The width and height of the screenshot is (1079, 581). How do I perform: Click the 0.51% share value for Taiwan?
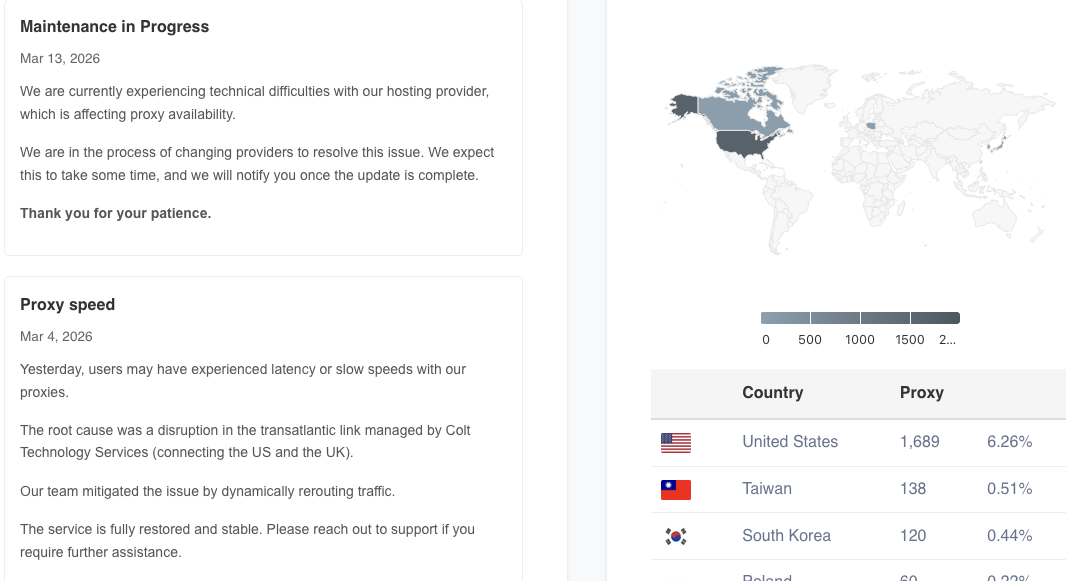point(1009,489)
